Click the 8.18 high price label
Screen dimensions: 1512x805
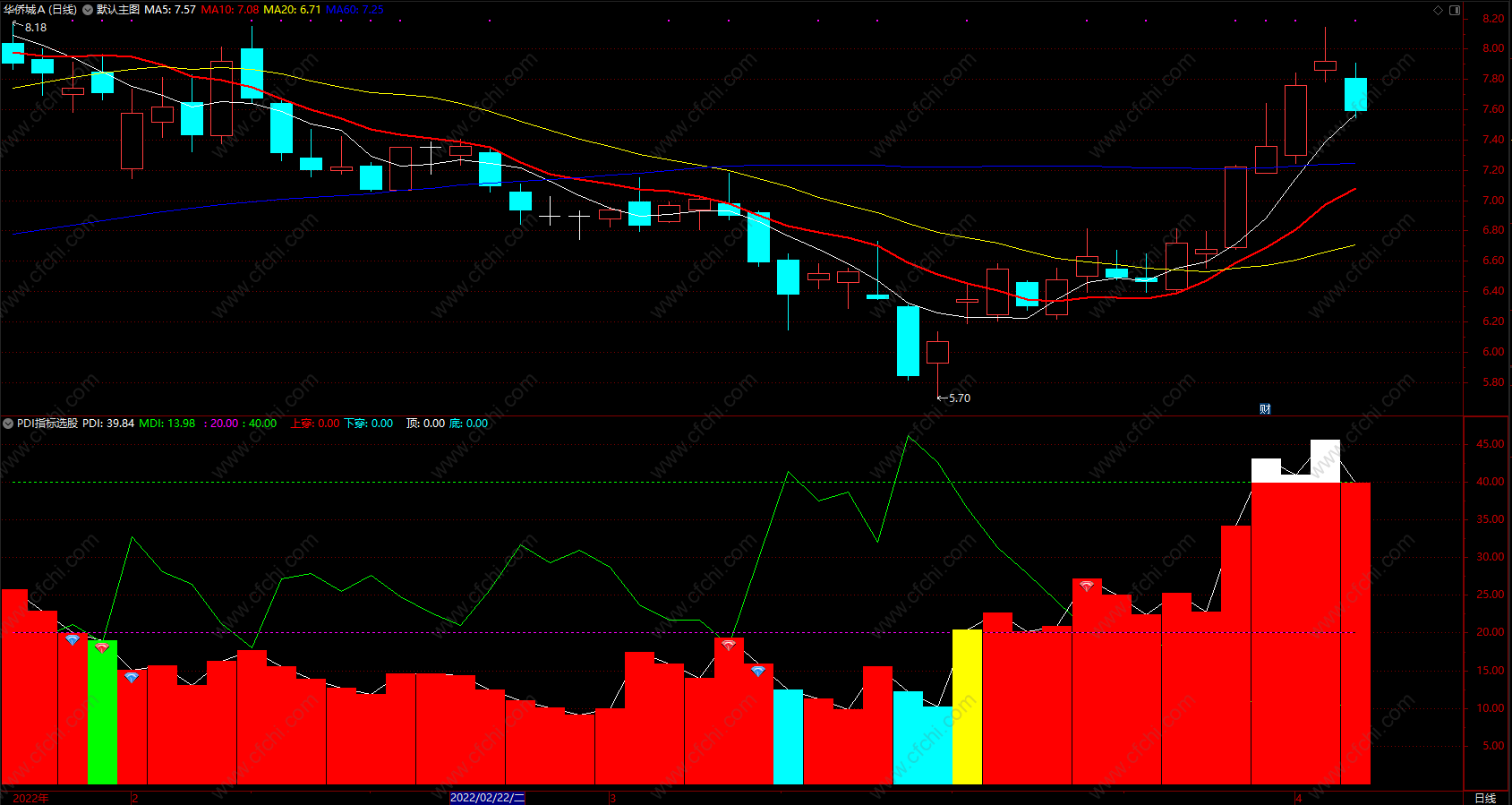point(36,28)
